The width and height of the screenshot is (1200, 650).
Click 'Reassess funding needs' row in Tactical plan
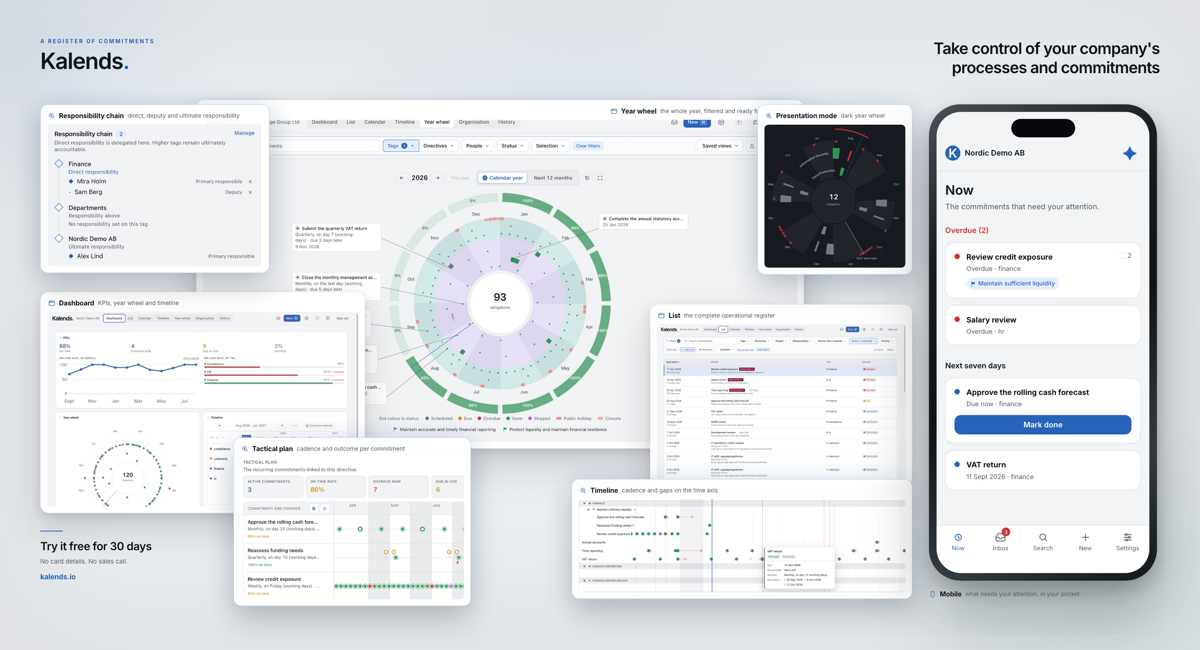(x=283, y=553)
